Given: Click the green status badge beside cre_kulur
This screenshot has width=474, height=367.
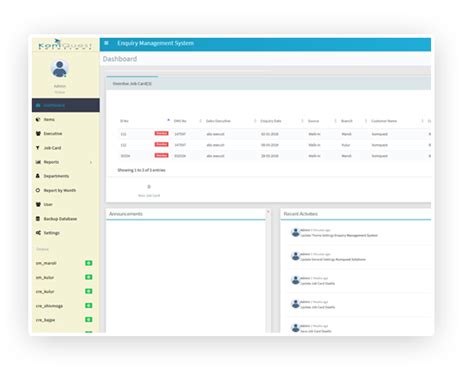Looking at the screenshot, I should (x=89, y=291).
